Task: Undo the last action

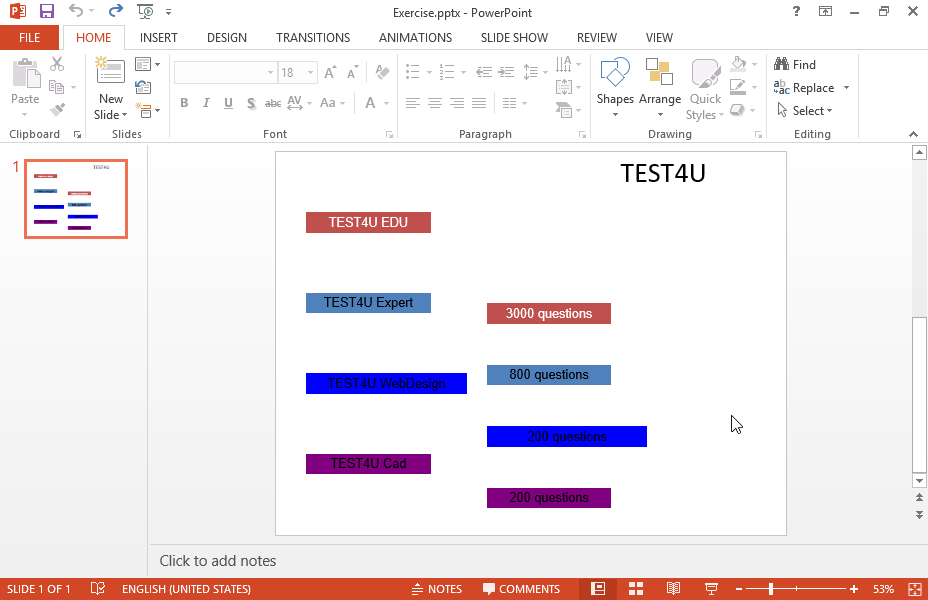Action: [76, 11]
